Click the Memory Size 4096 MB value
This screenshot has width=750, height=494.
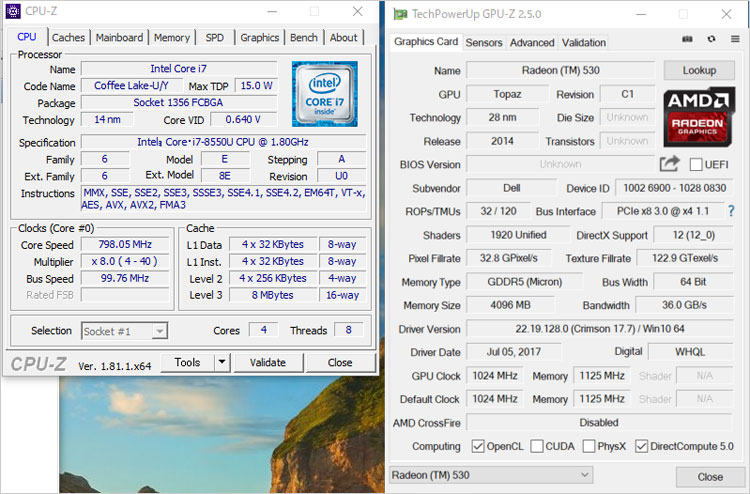tap(510, 305)
